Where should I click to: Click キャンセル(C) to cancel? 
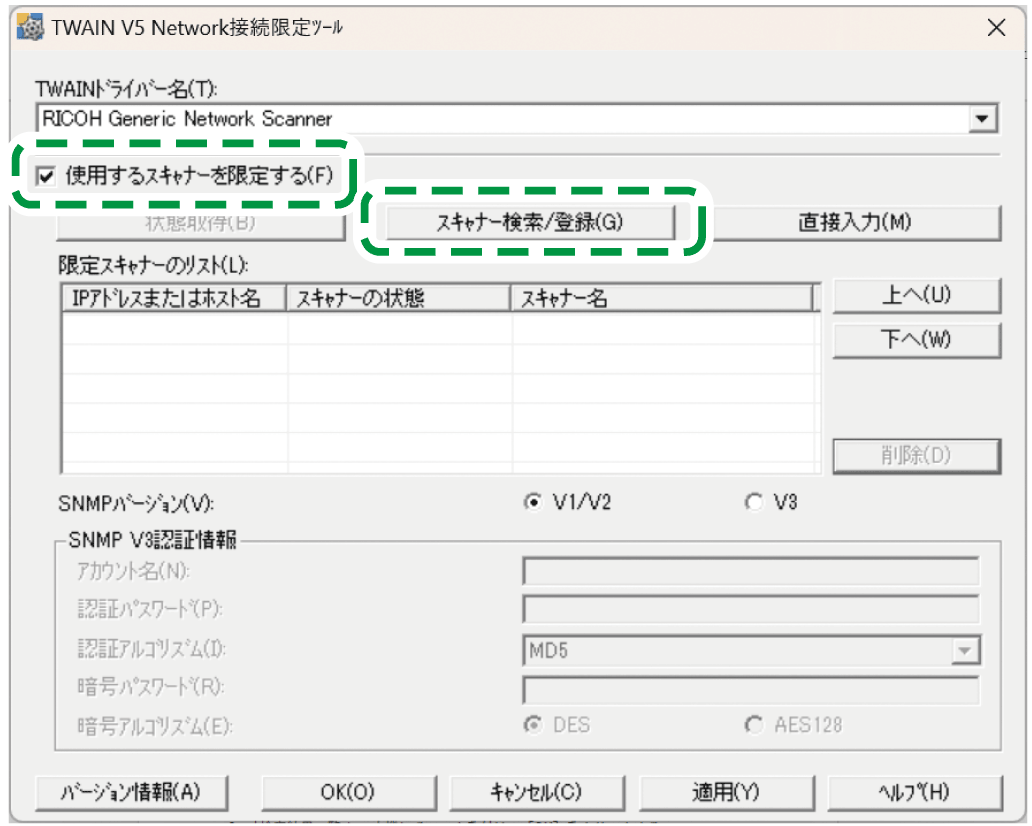pyautogui.click(x=536, y=792)
